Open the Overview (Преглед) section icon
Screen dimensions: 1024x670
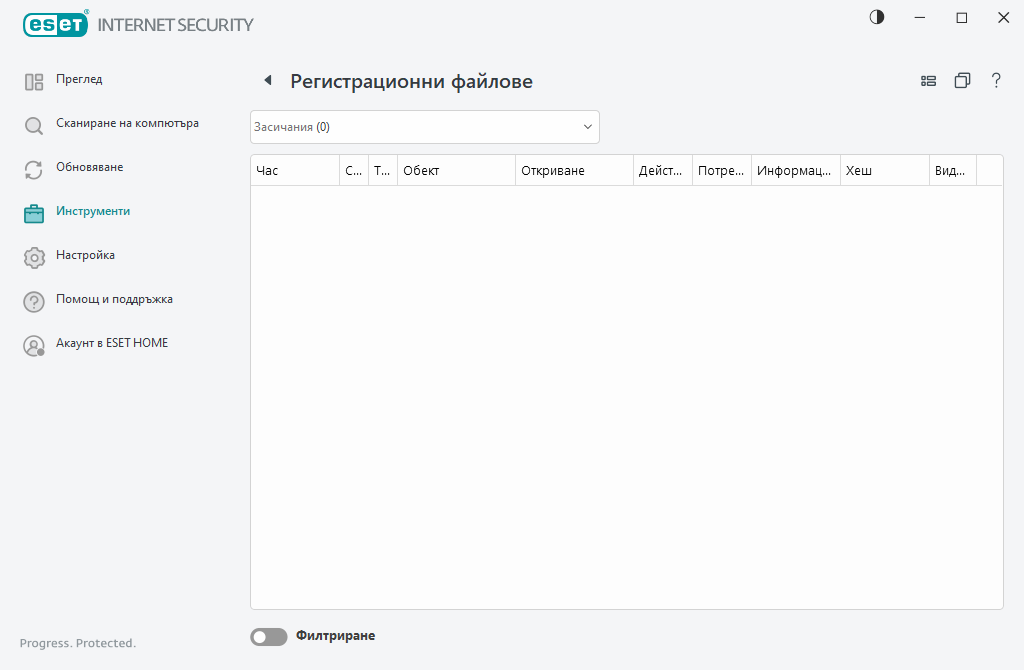pos(33,81)
